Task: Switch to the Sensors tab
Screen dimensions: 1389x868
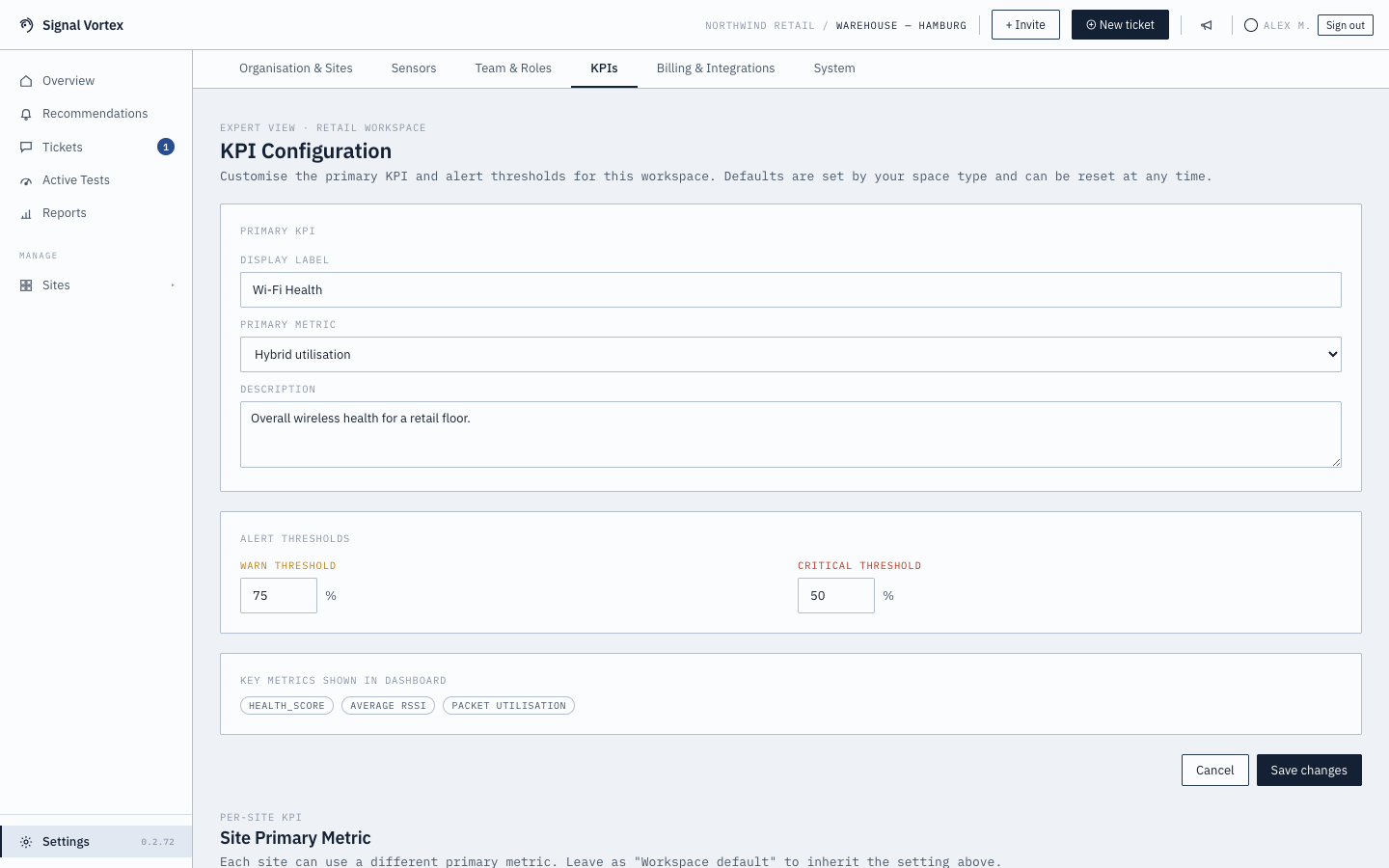Action: (x=414, y=68)
